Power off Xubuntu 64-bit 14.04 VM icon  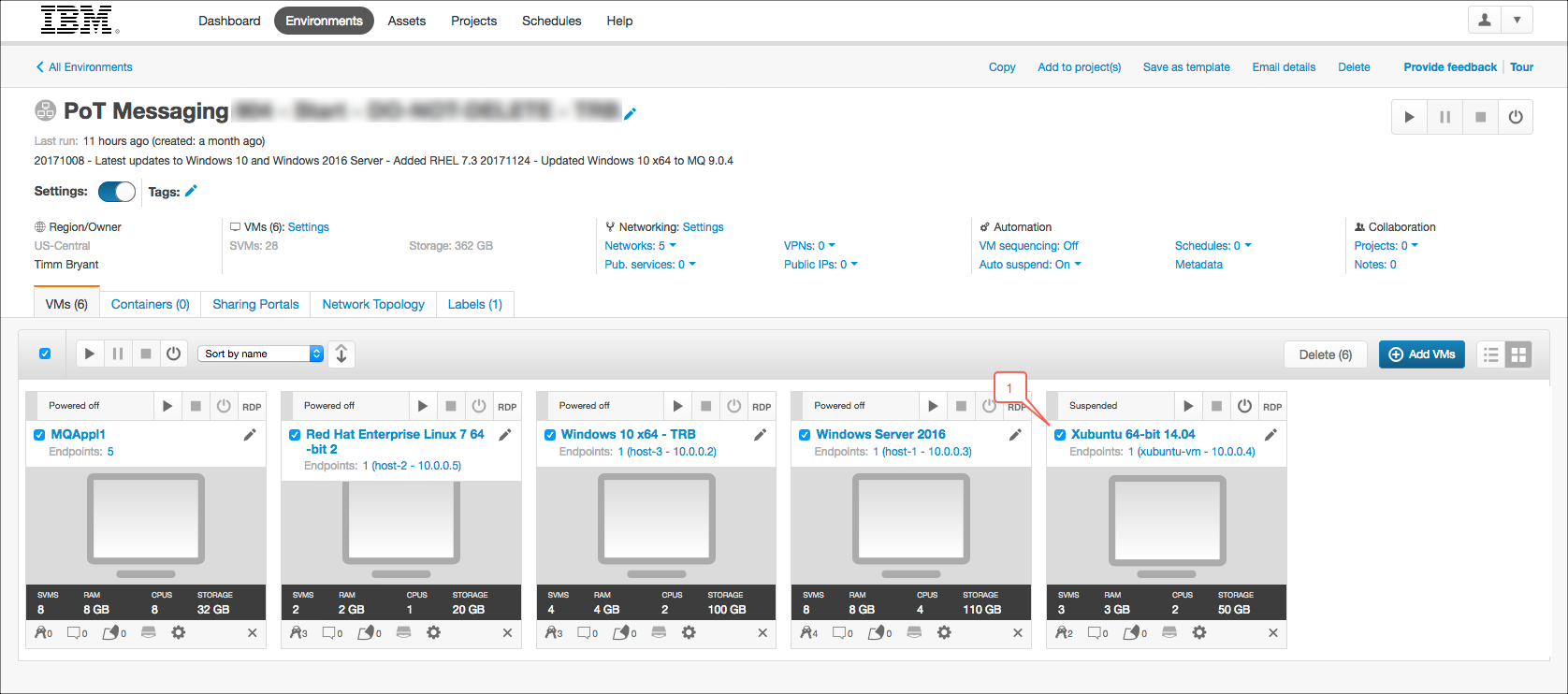pyautogui.click(x=1244, y=406)
